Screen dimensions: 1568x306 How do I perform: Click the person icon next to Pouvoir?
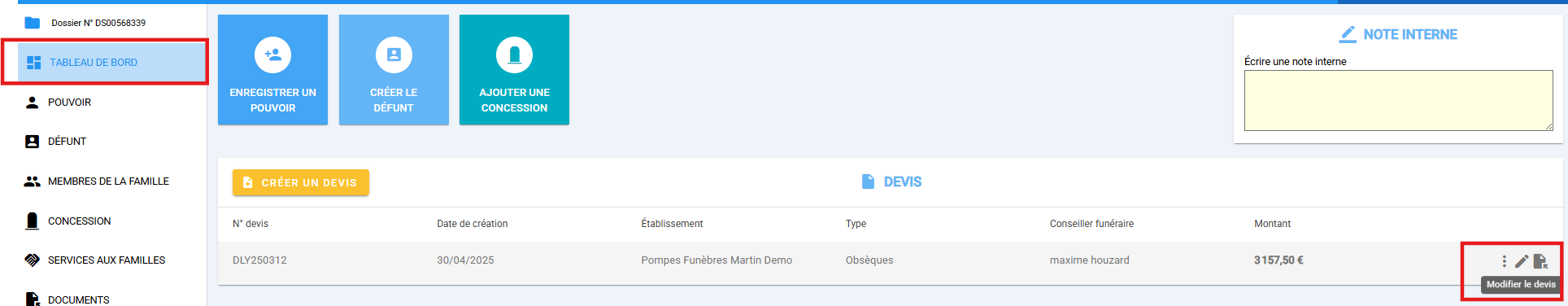[32, 102]
